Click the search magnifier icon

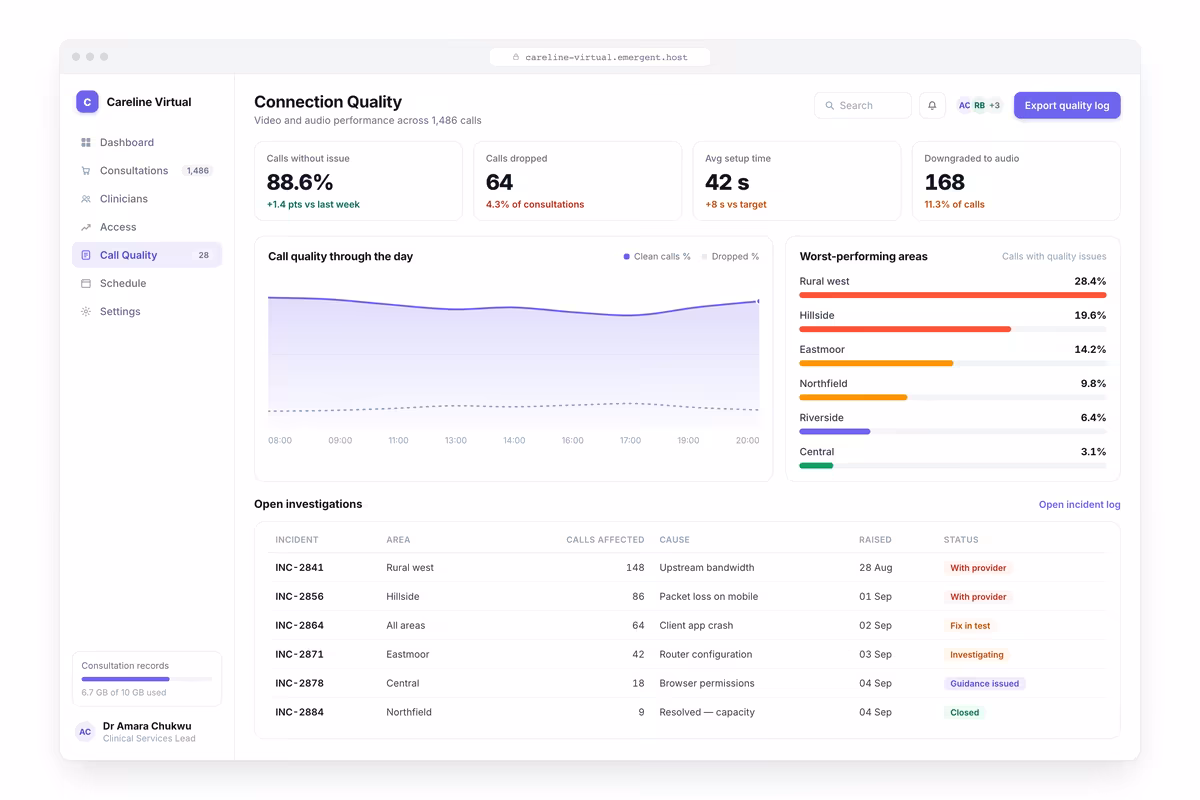830,105
